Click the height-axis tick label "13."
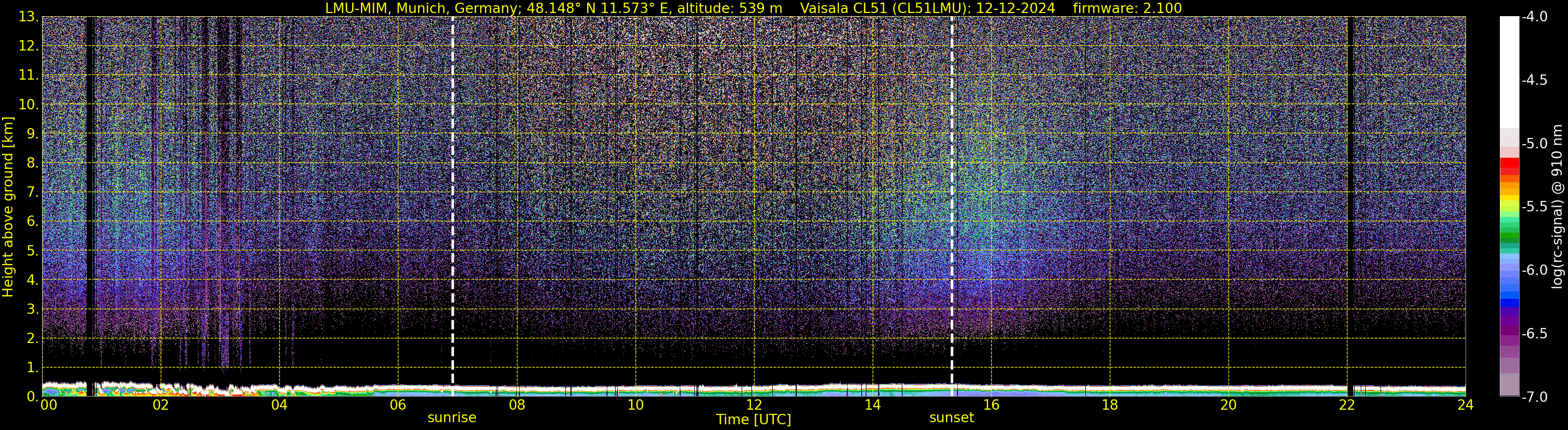This screenshot has height=430, width=1568. point(29,17)
